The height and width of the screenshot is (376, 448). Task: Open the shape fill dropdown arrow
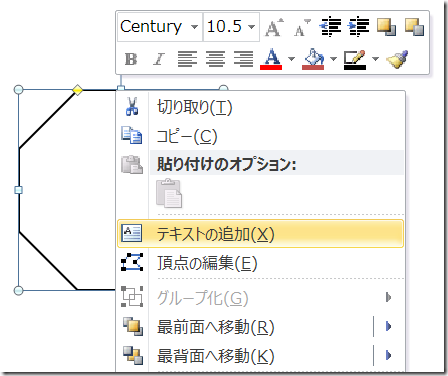333,59
